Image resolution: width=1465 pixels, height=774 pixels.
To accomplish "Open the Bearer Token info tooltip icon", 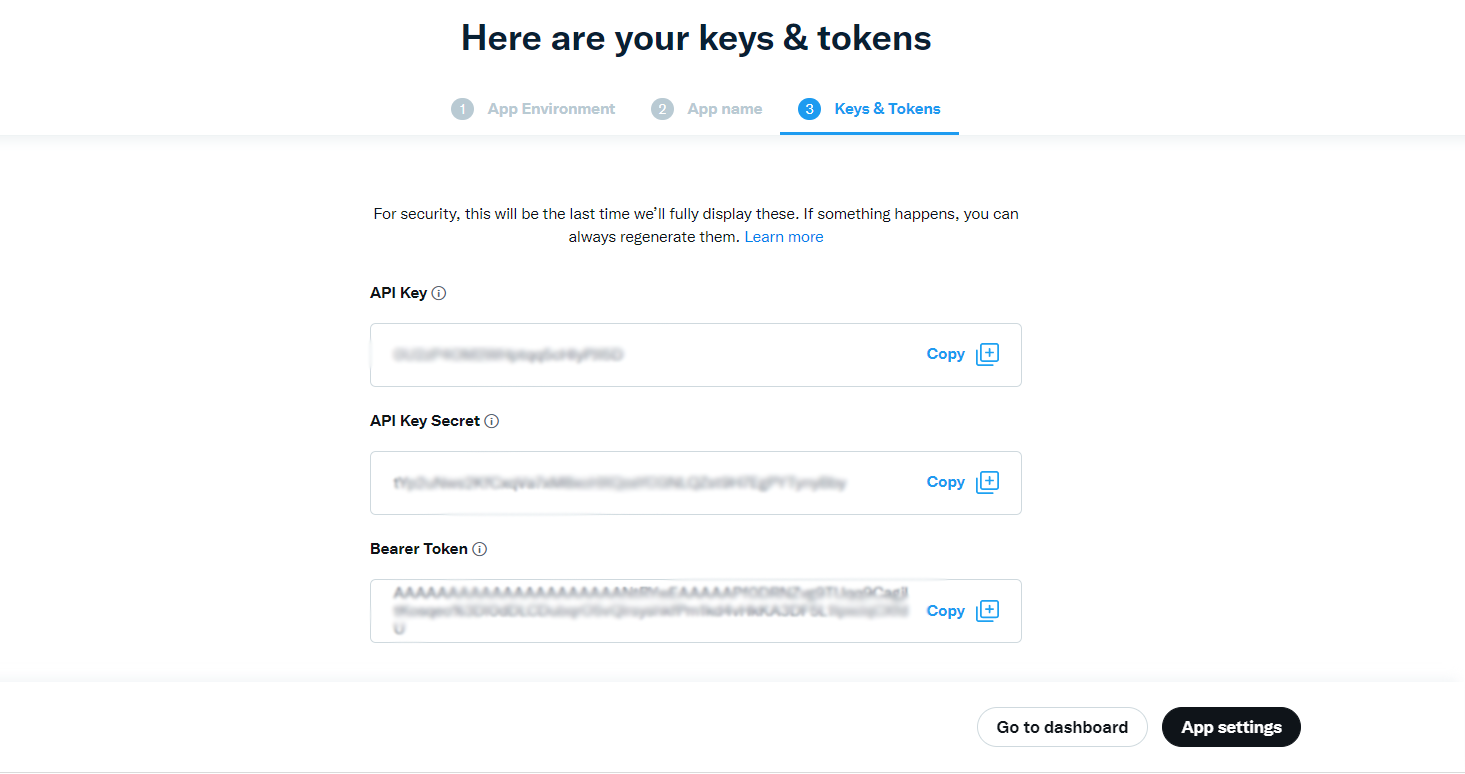I will 480,549.
